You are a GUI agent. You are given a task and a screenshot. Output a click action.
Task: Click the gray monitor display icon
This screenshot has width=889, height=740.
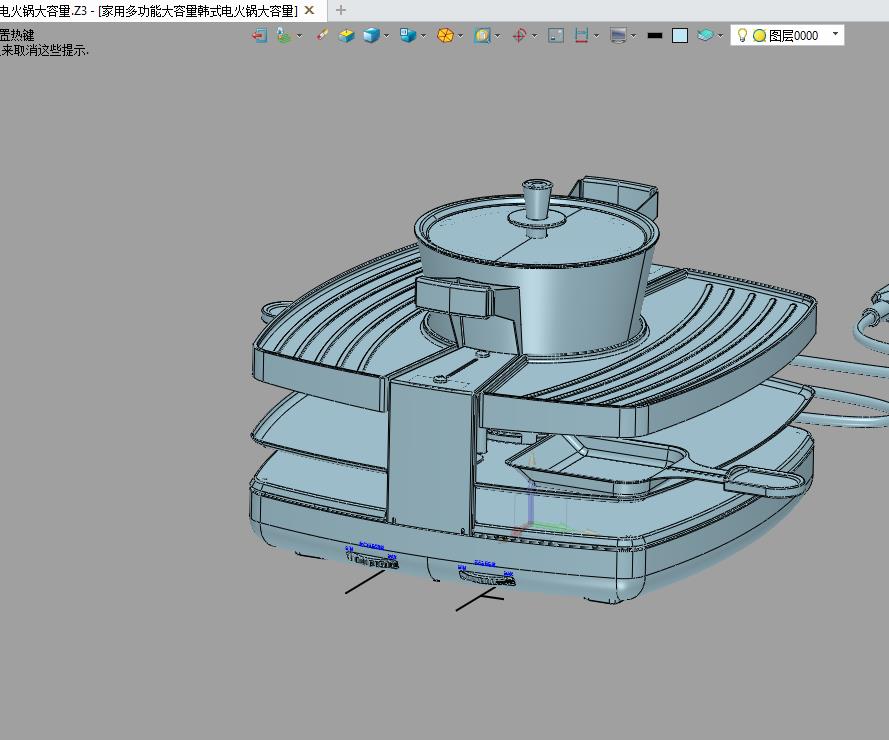click(x=618, y=35)
